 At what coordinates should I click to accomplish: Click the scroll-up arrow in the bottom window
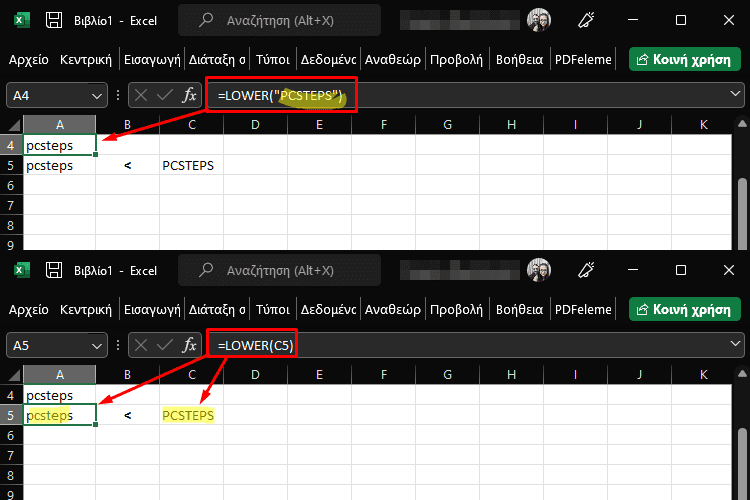coord(742,374)
